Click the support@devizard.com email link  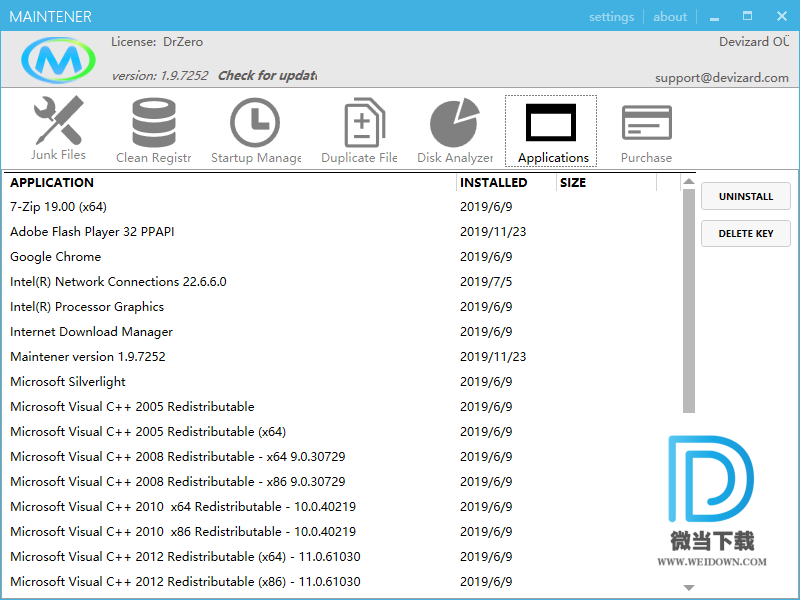pos(721,78)
